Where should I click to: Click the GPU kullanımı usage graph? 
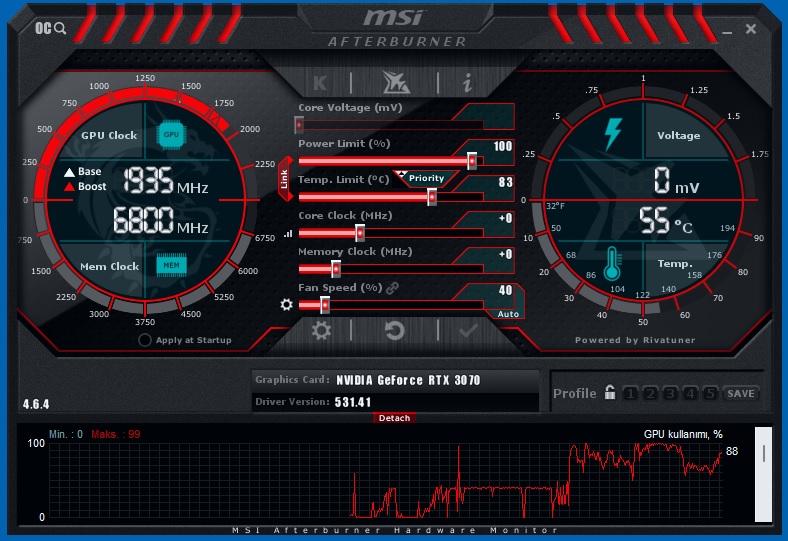(x=385, y=480)
